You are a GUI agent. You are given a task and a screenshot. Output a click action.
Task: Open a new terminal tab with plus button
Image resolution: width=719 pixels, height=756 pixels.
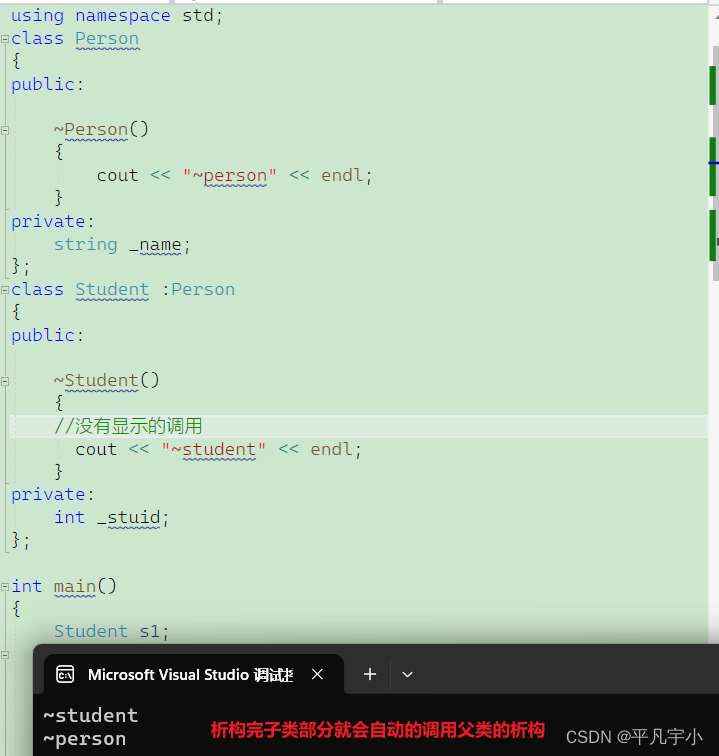(x=370, y=674)
